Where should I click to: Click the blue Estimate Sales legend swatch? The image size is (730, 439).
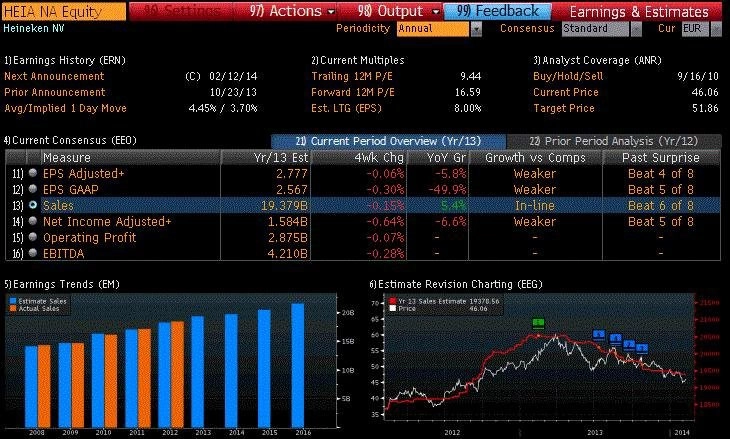coord(13,301)
